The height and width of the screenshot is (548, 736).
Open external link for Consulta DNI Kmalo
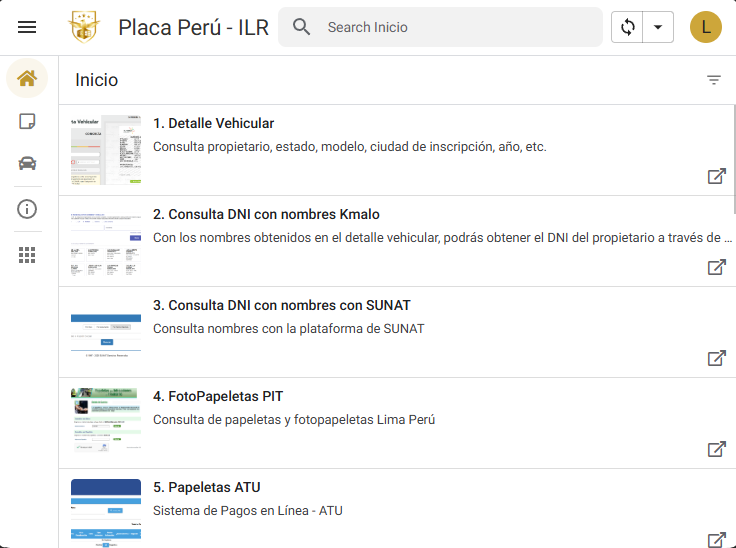[716, 267]
